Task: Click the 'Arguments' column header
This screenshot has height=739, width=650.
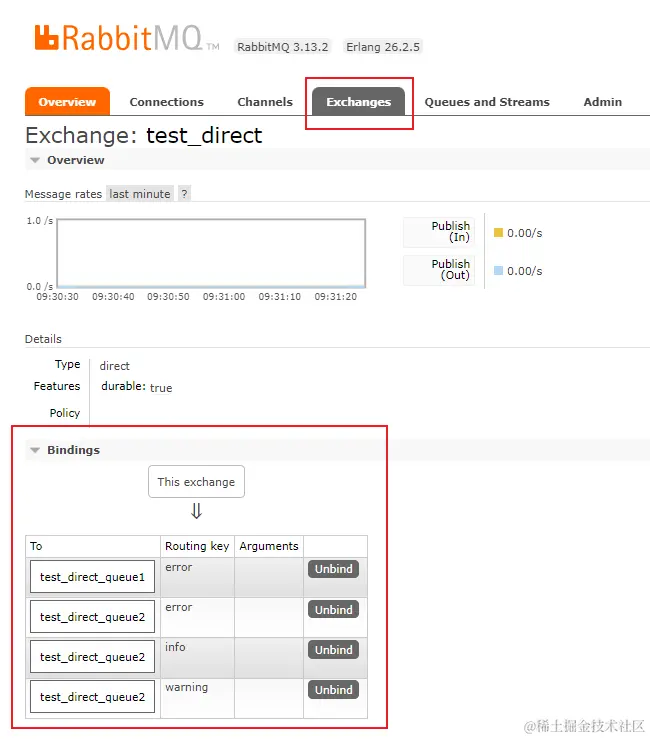Action: [x=269, y=546]
